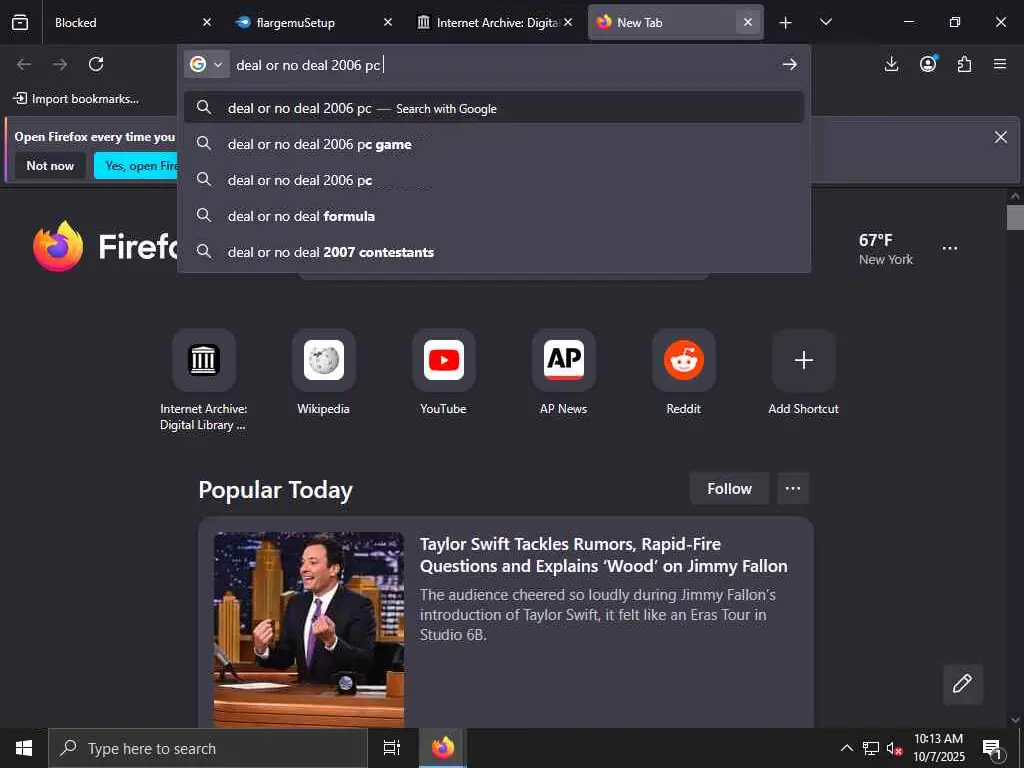Reload the current page
The image size is (1024, 768).
coord(96,64)
